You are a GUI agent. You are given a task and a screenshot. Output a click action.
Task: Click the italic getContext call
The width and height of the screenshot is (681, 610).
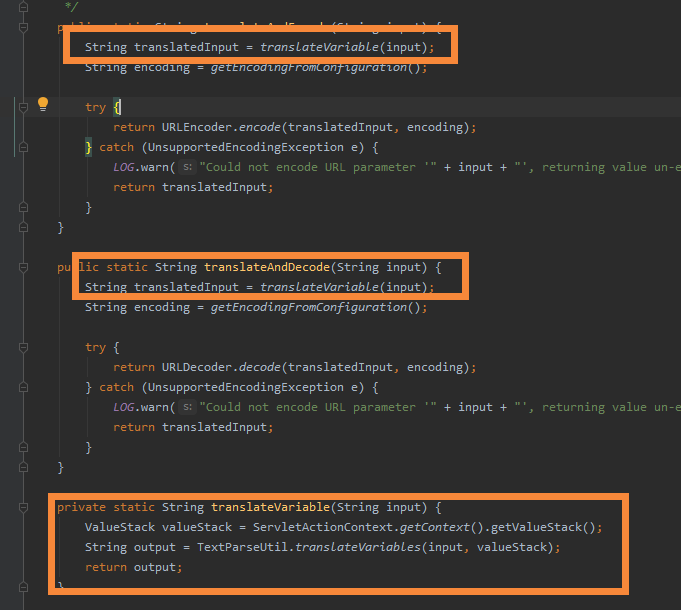pyautogui.click(x=434, y=527)
